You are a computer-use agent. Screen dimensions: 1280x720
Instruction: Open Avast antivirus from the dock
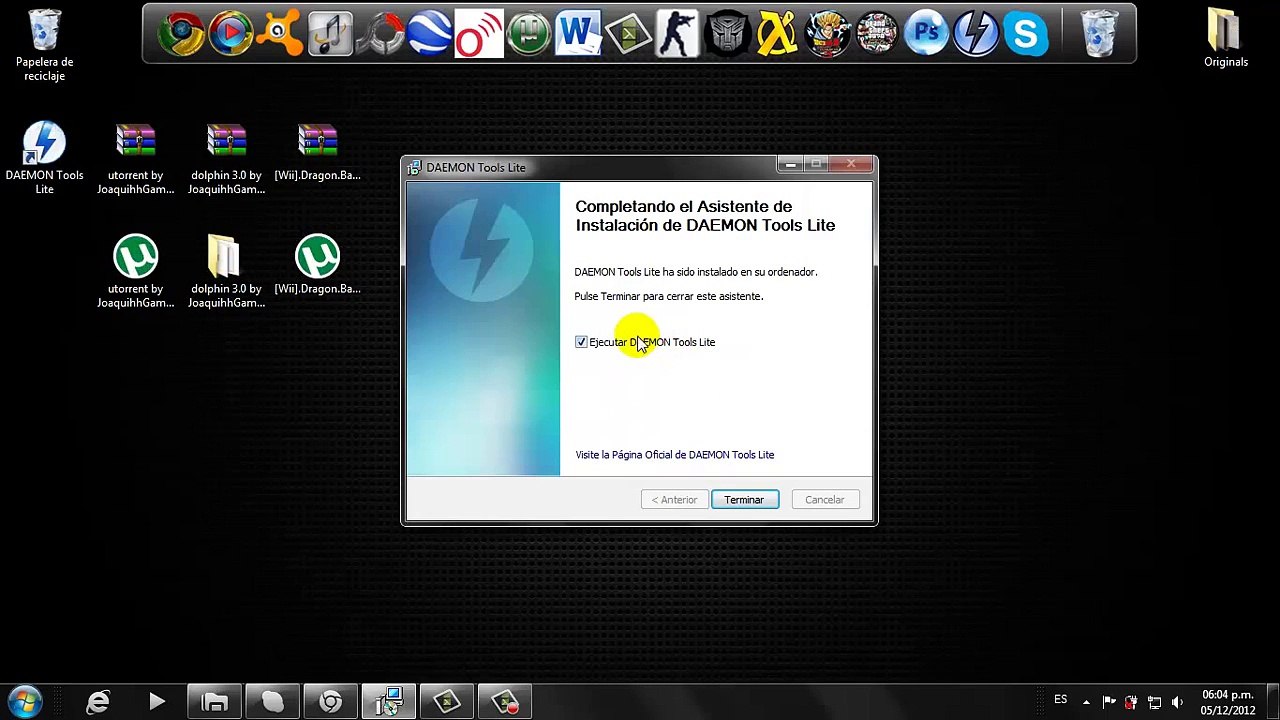pyautogui.click(x=280, y=34)
